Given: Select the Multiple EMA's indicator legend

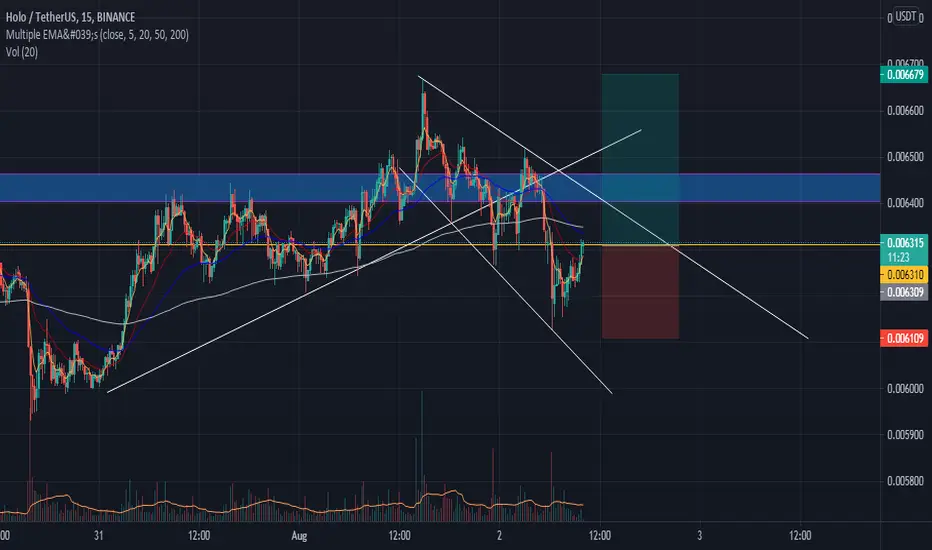Looking at the screenshot, I should [97, 34].
